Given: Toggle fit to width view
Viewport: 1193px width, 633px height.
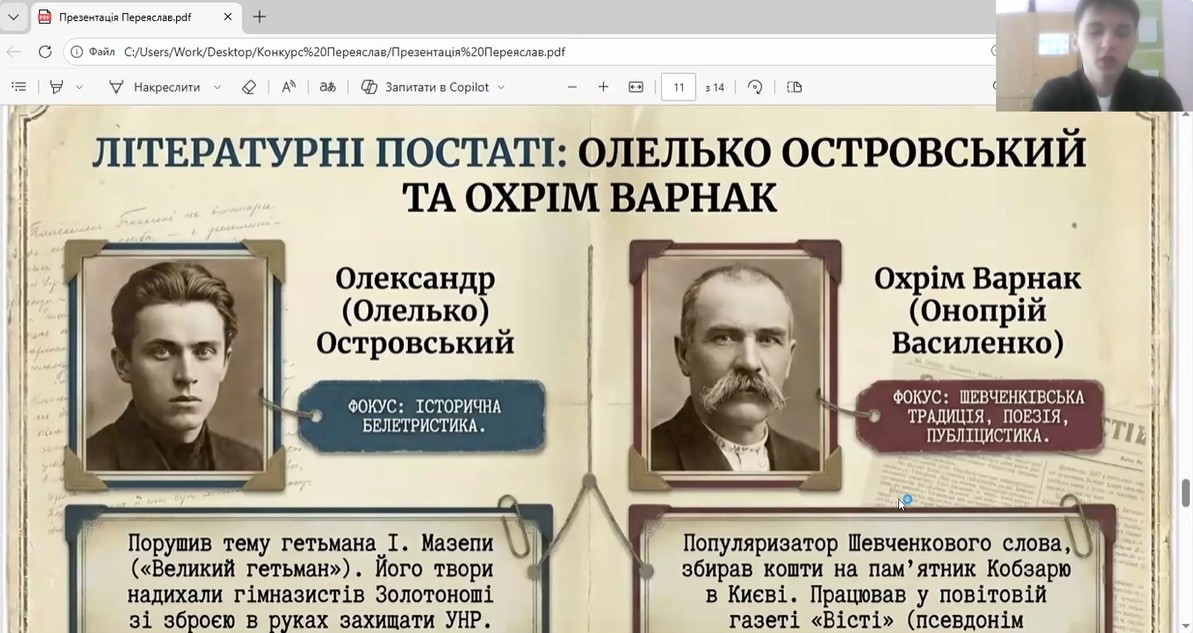Looking at the screenshot, I should coord(635,87).
